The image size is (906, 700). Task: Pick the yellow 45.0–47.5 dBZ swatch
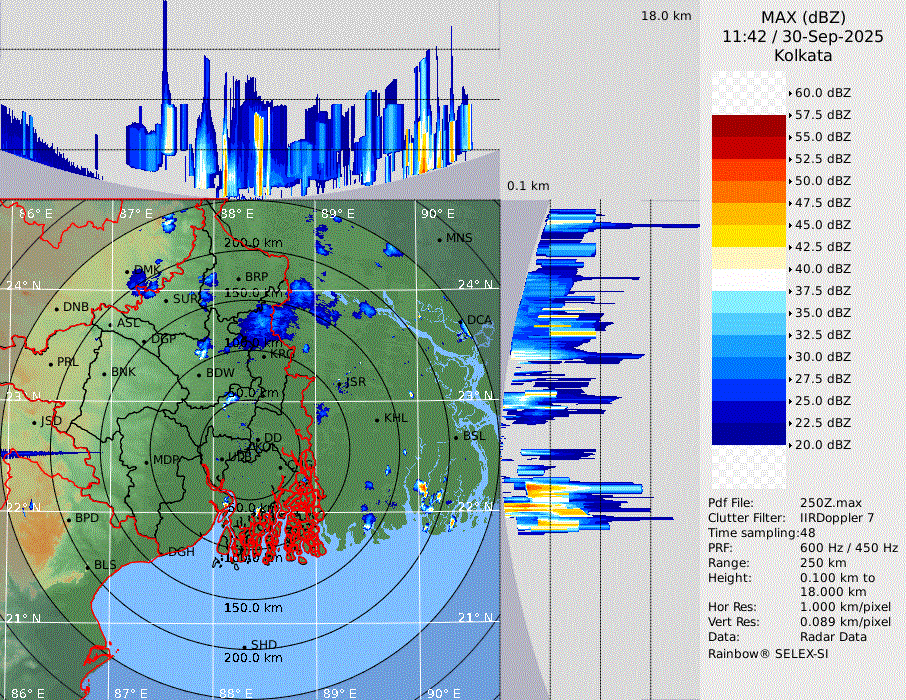coord(749,214)
